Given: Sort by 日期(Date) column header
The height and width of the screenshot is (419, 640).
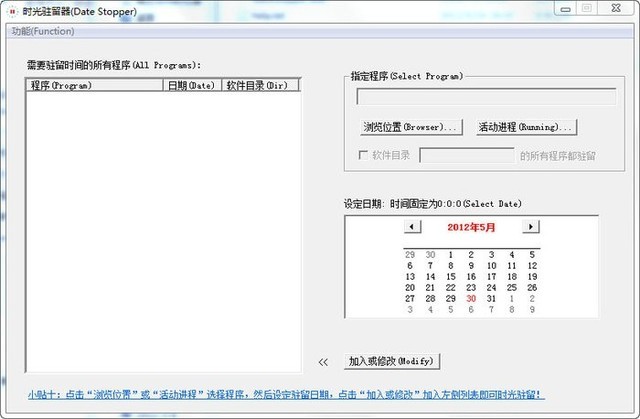Looking at the screenshot, I should 191,86.
